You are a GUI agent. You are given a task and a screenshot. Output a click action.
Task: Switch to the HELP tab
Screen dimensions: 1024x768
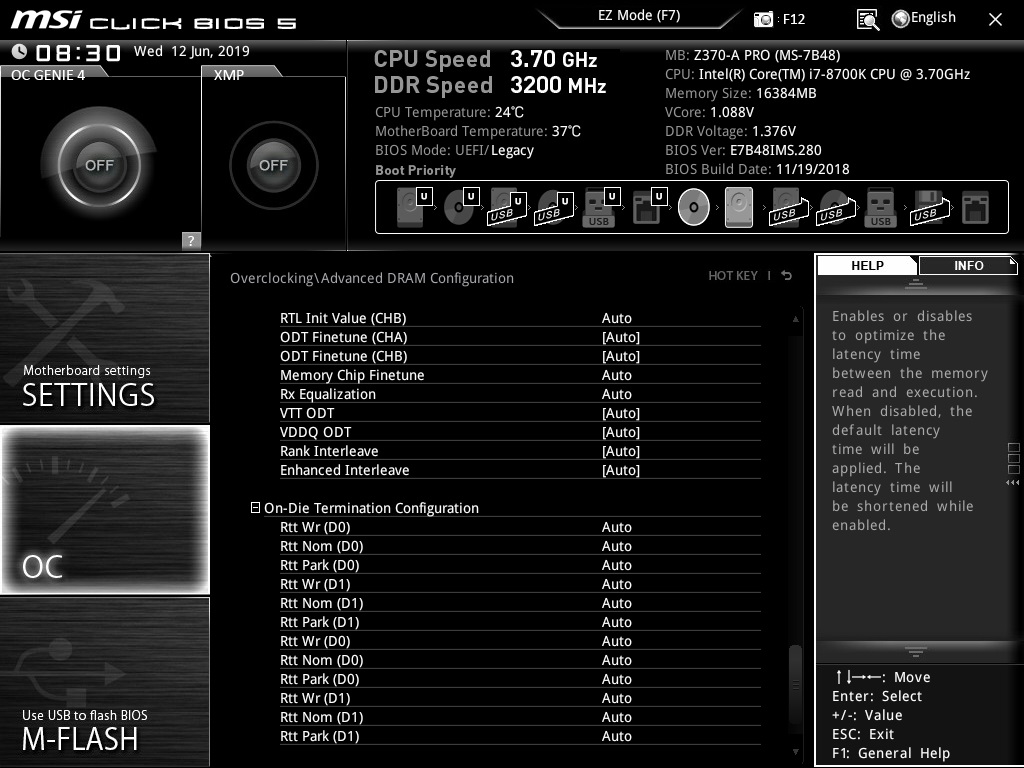click(867, 266)
